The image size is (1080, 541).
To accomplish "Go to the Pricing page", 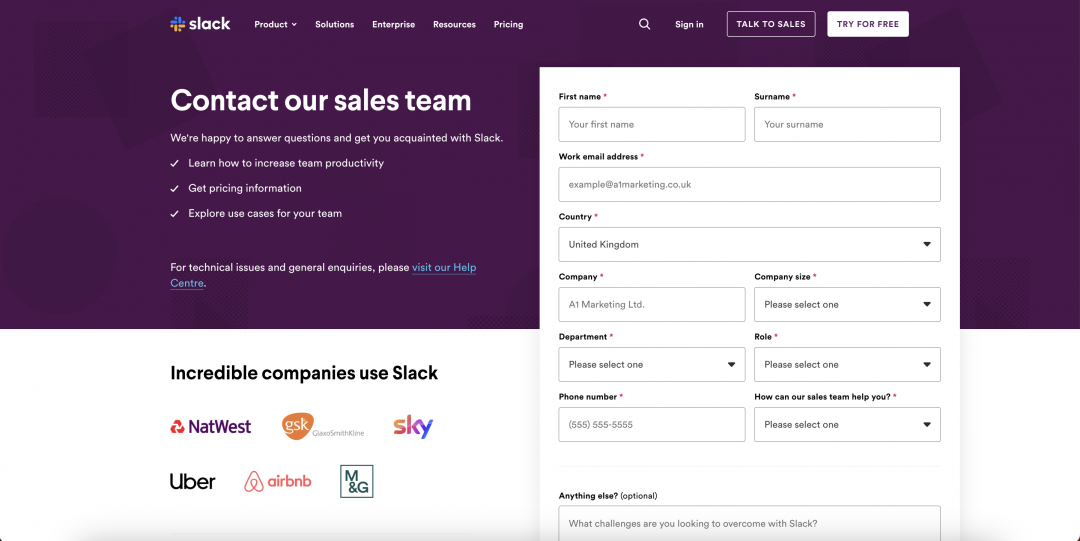I will click(508, 24).
